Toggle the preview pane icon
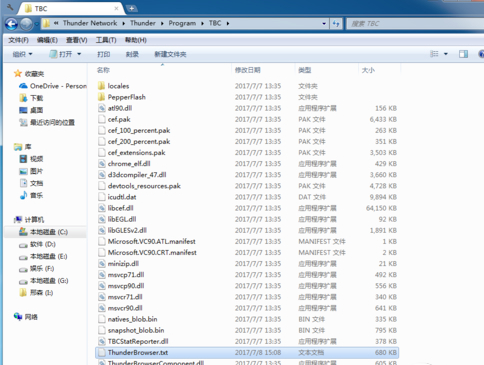Viewport: 484px width, 365px height. click(x=463, y=54)
